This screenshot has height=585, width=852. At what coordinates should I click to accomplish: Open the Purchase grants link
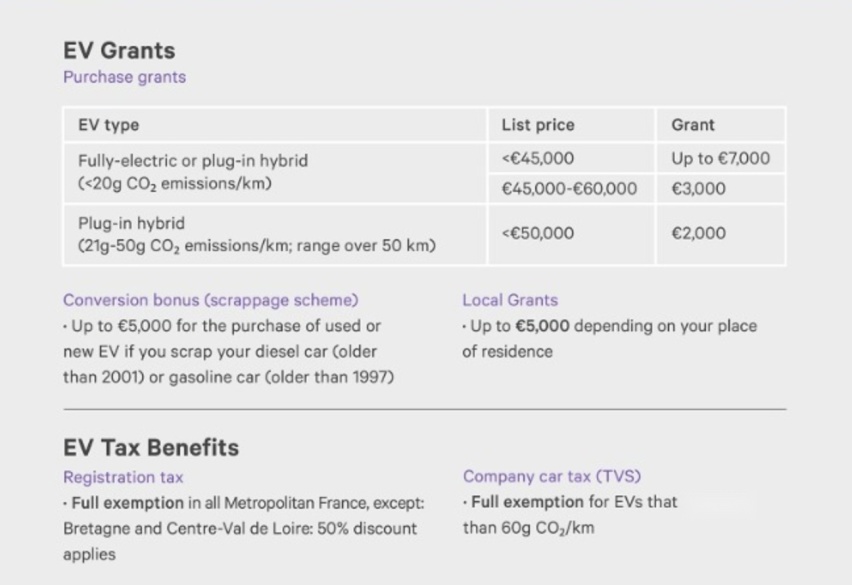[x=124, y=77]
